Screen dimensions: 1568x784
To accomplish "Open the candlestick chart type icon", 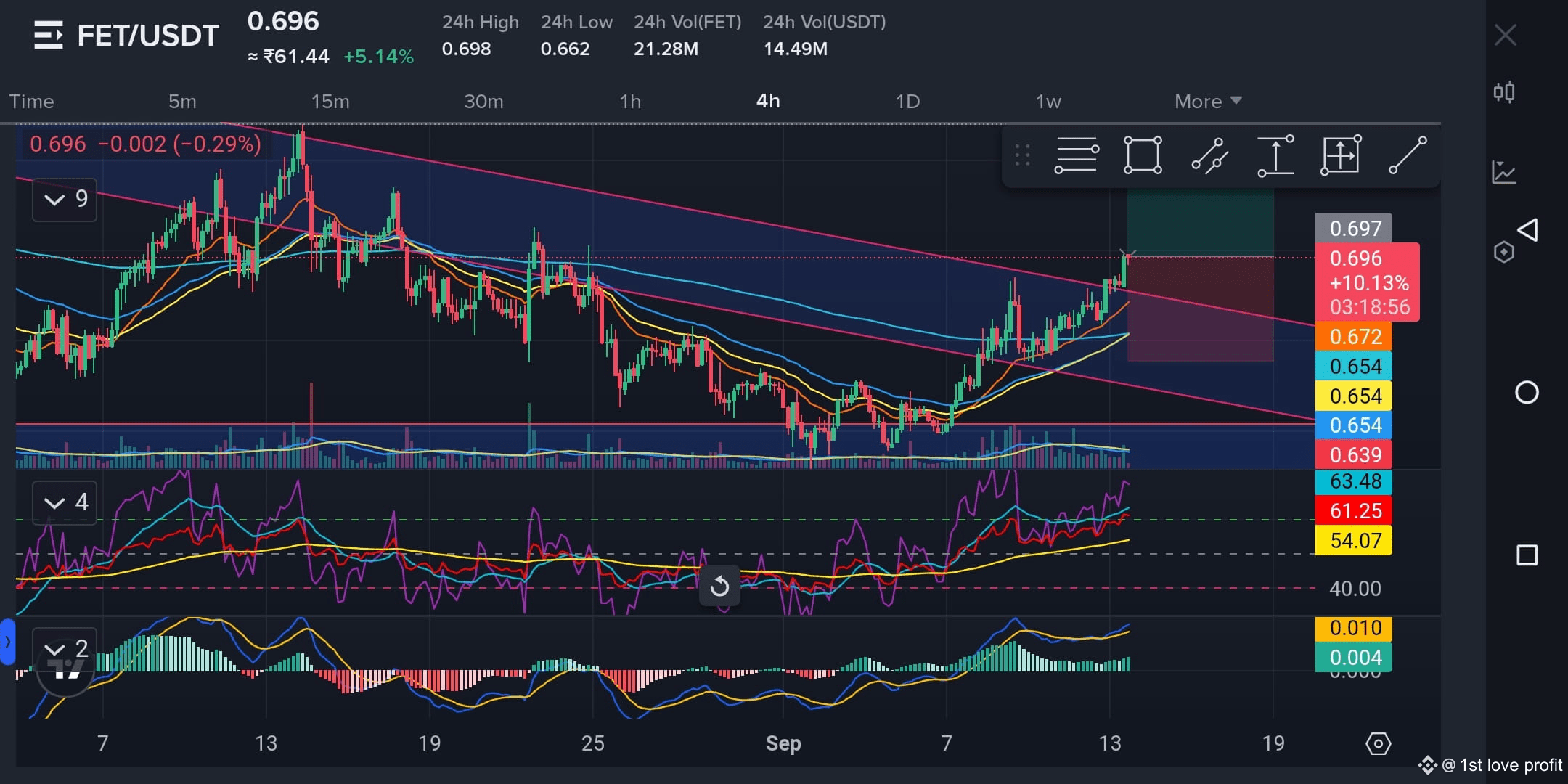I will click(1504, 92).
